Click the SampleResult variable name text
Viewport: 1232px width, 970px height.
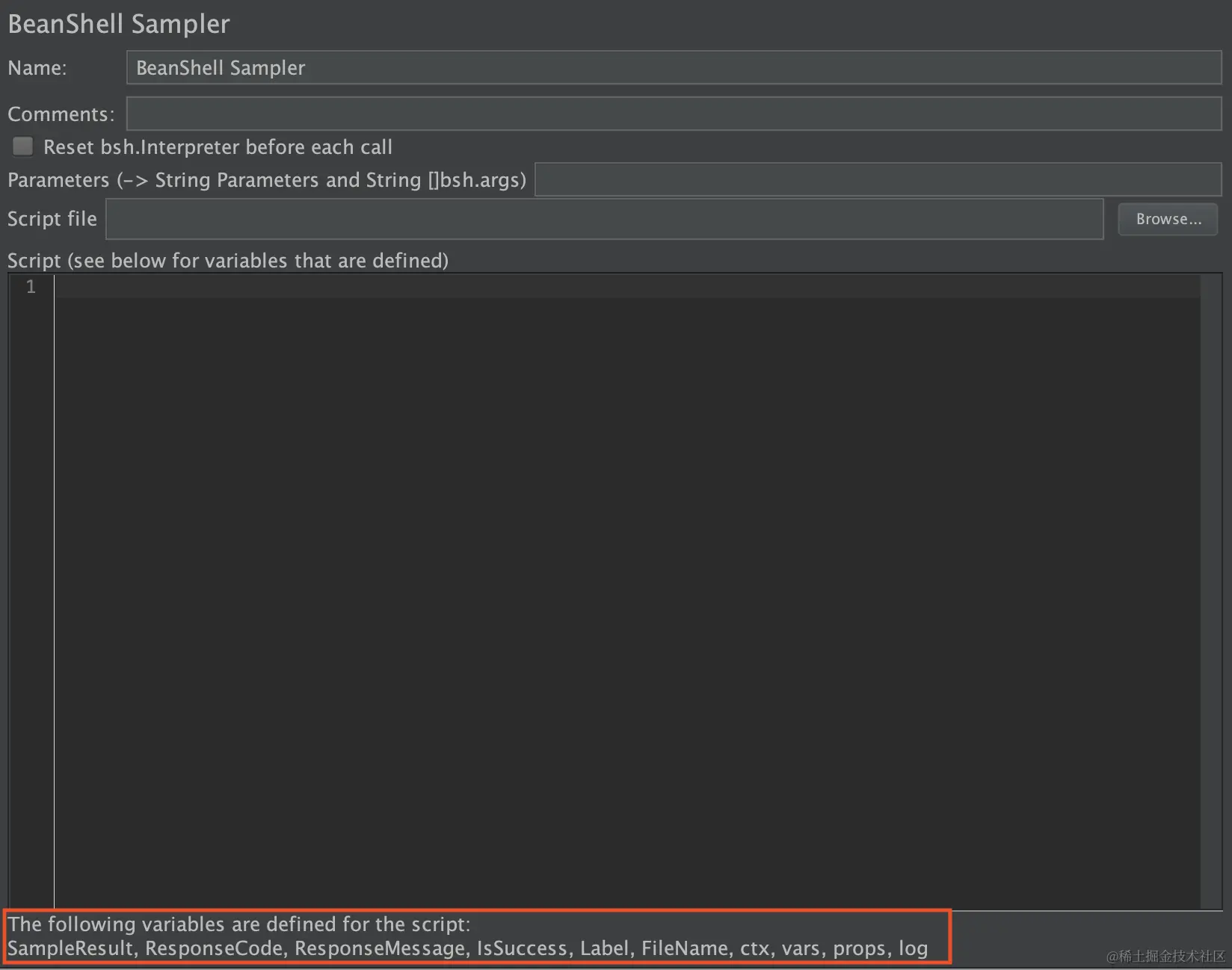(x=71, y=948)
